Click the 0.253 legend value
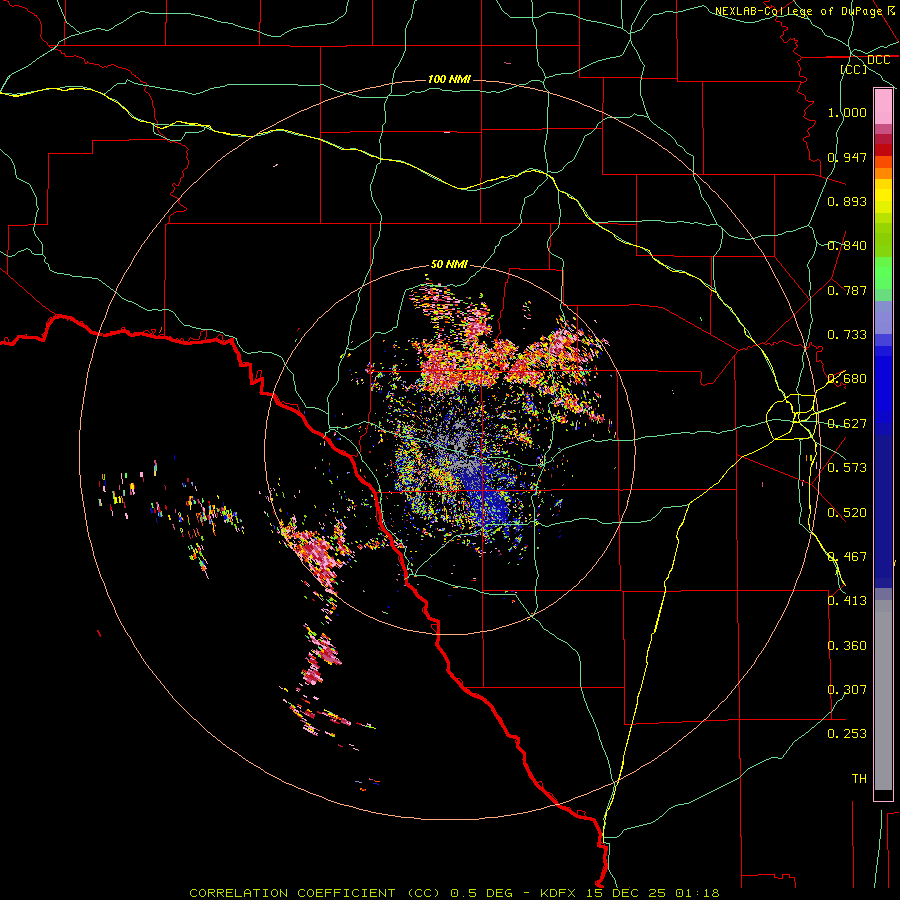The image size is (900, 900). pos(847,734)
